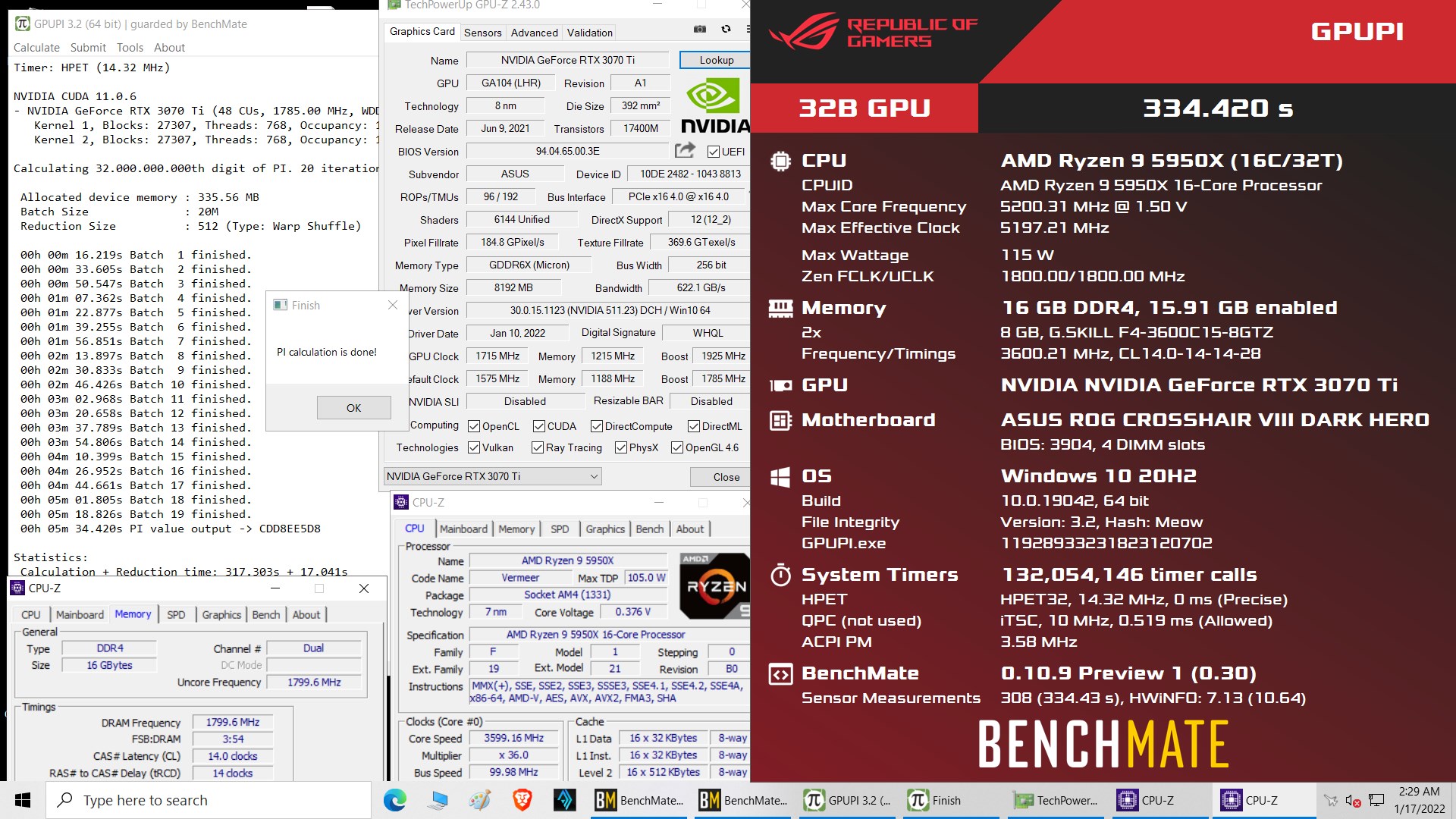
Task: Click the Lookup button in GPU-Z
Action: [716, 60]
